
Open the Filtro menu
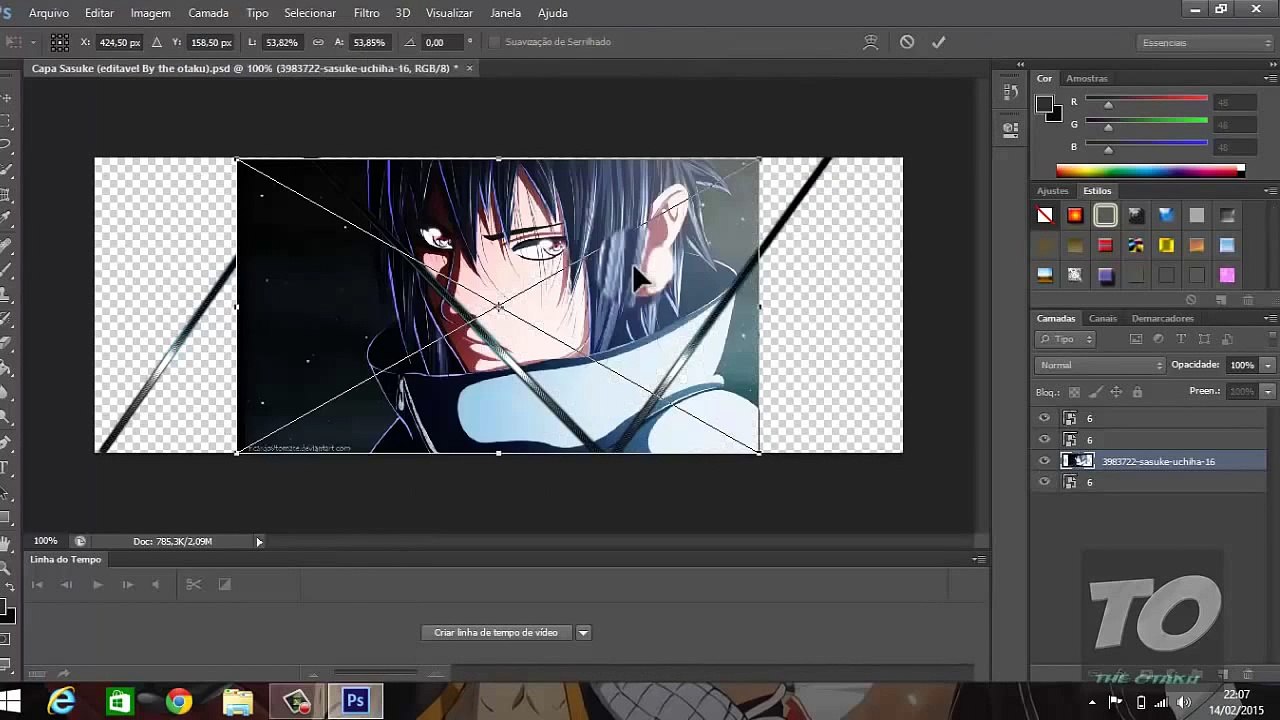click(x=366, y=13)
